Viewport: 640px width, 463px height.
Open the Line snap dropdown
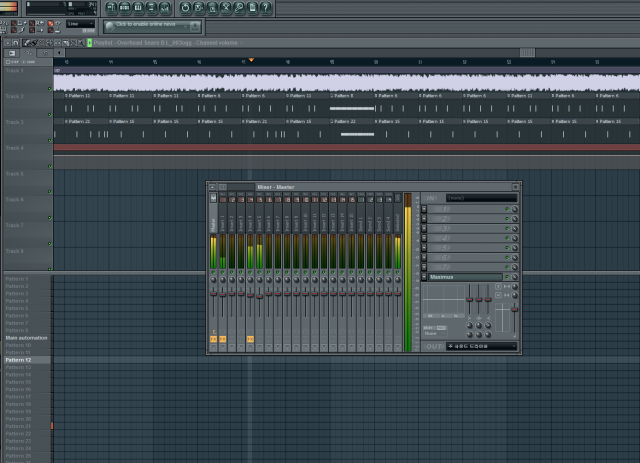pyautogui.click(x=80, y=24)
